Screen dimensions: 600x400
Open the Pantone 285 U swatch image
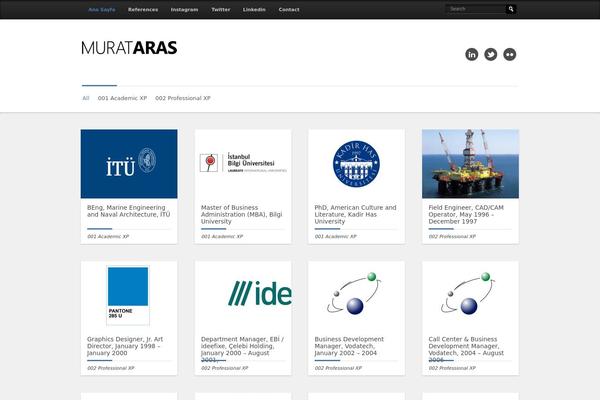tap(129, 296)
